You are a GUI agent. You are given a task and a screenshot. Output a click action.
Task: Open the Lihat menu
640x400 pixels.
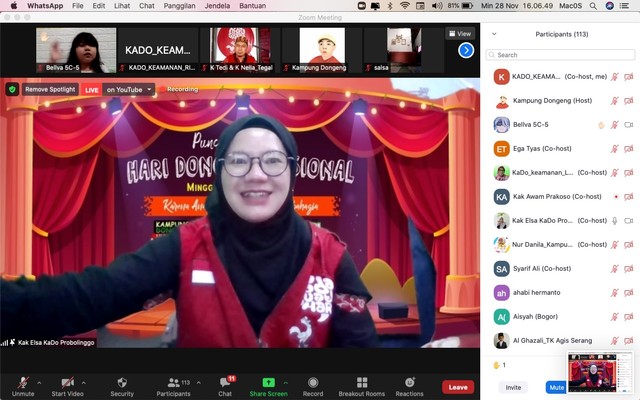click(122, 6)
